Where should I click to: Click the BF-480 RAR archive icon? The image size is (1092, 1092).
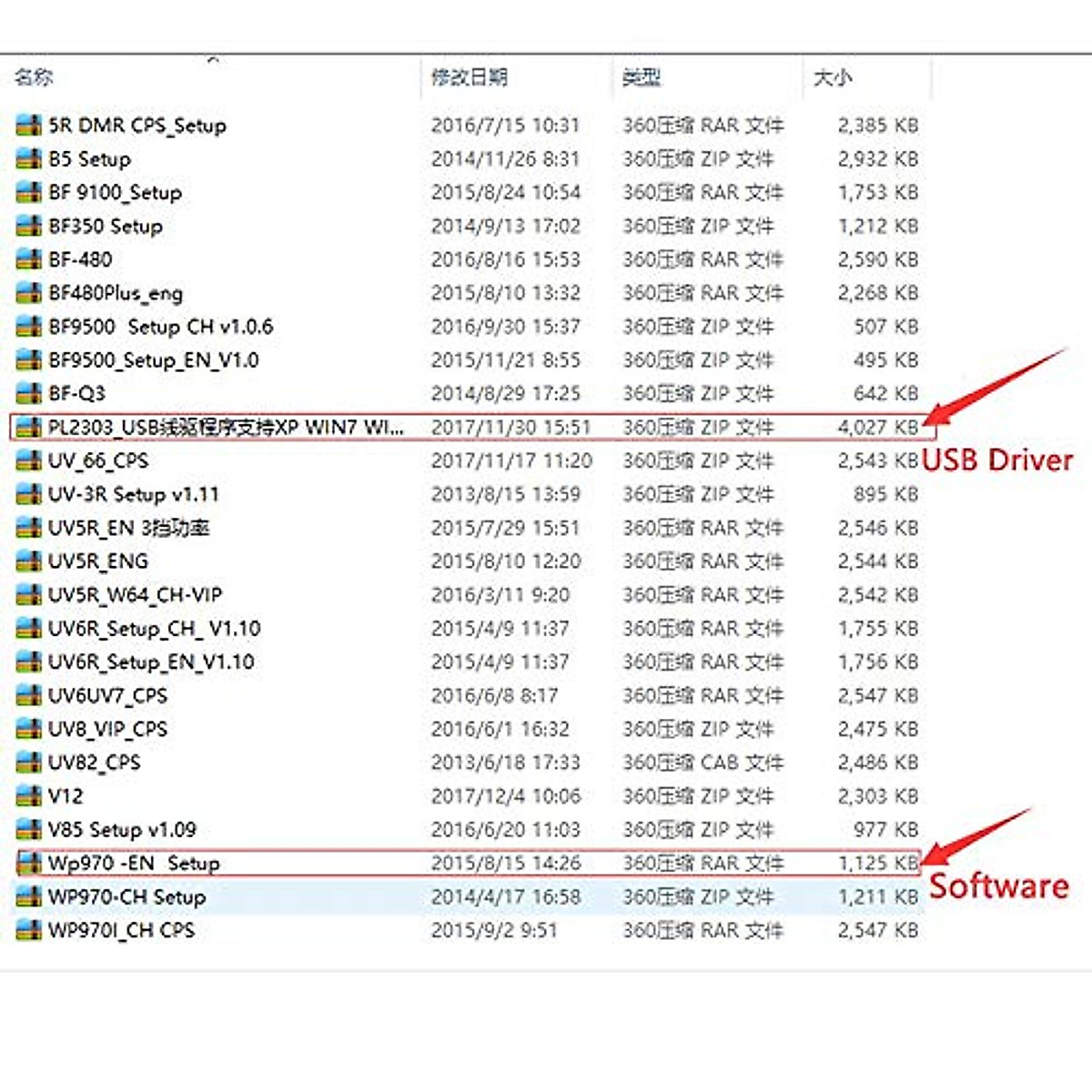pyautogui.click(x=26, y=259)
